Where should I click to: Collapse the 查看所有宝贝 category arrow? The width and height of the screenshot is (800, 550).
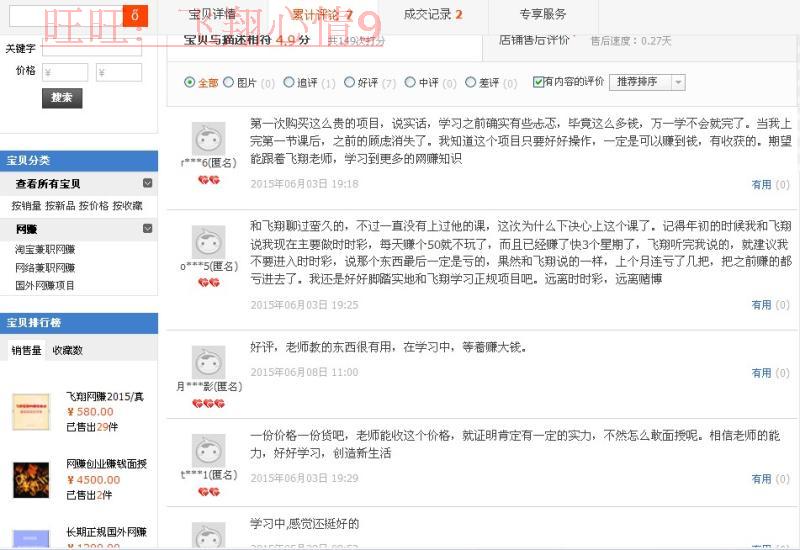[148, 183]
